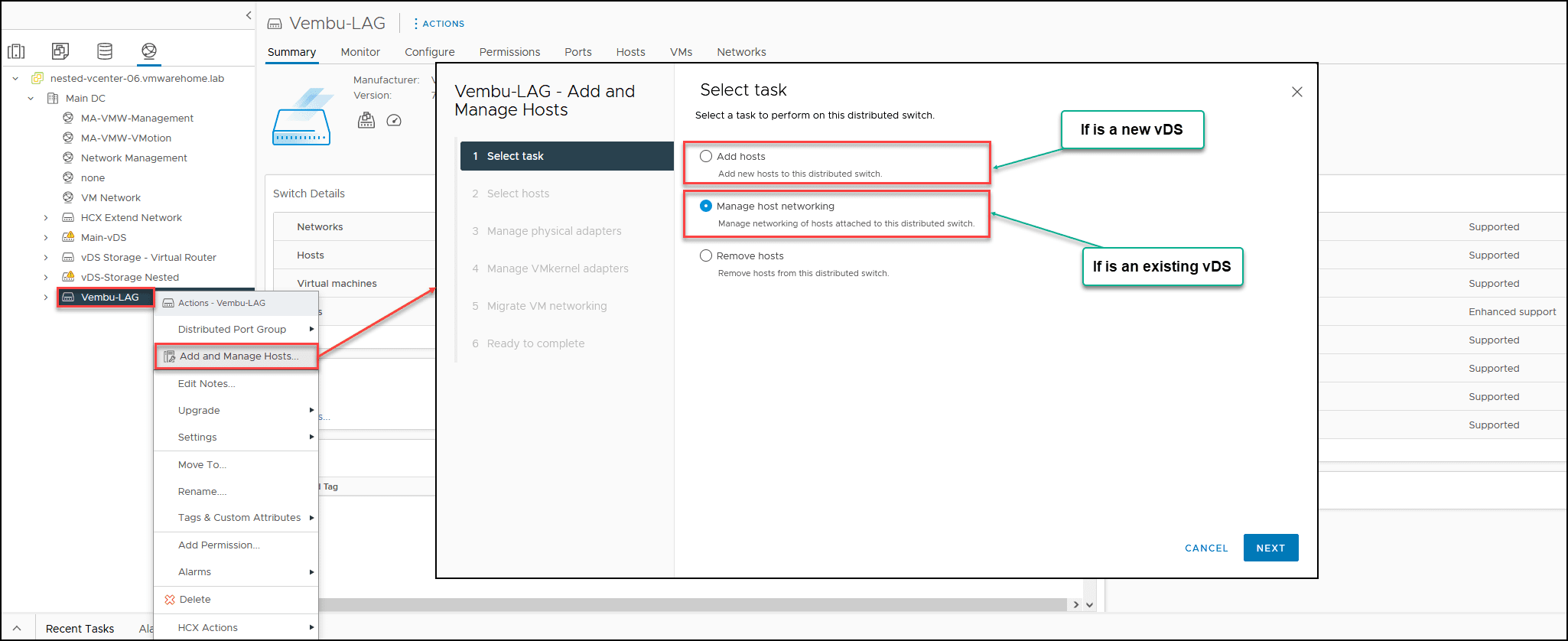Image resolution: width=1568 pixels, height=641 pixels.
Task: Choose Rename from context menu
Action: coord(236,491)
